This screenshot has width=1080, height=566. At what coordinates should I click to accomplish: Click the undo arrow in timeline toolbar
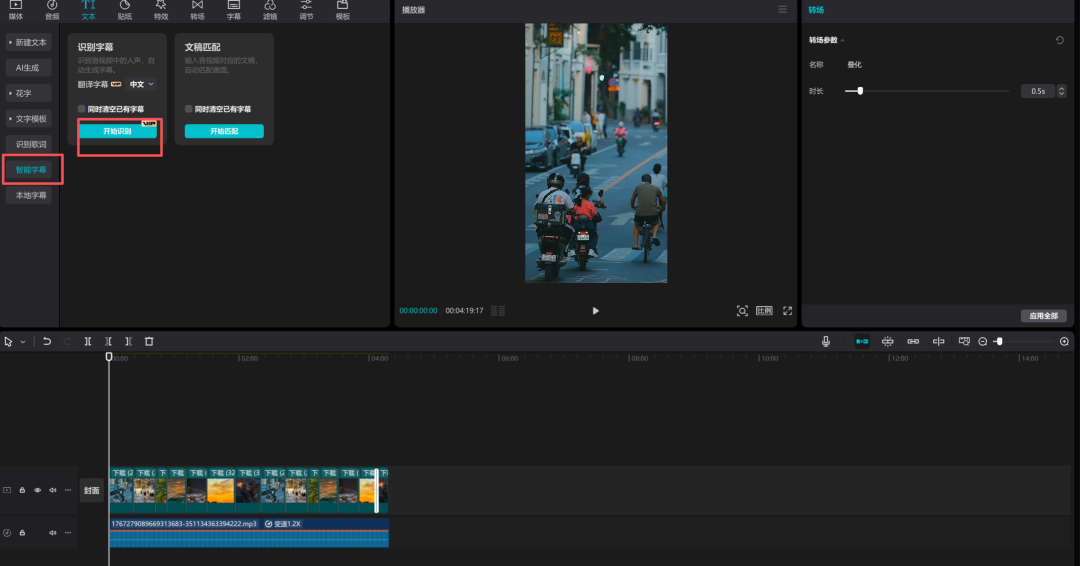[47, 341]
